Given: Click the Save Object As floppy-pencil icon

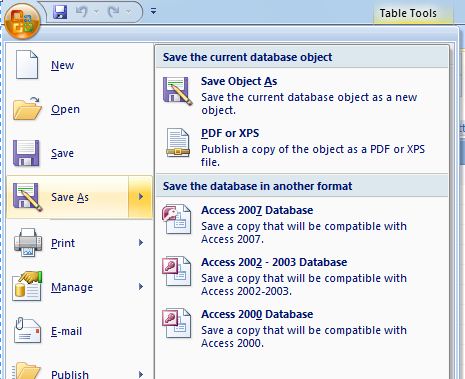Looking at the screenshot, I should click(x=177, y=91).
